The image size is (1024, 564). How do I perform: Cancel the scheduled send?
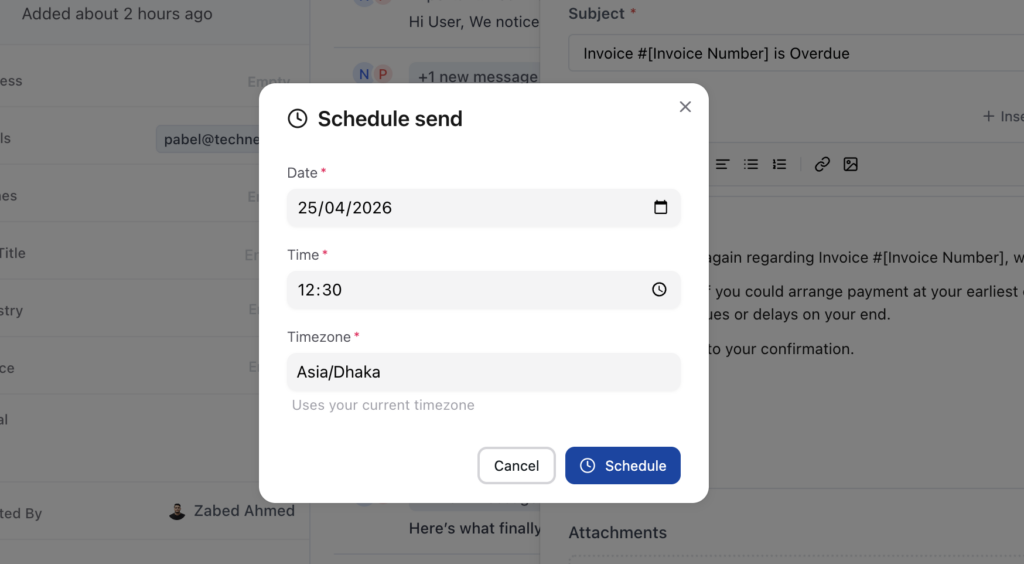coord(516,465)
